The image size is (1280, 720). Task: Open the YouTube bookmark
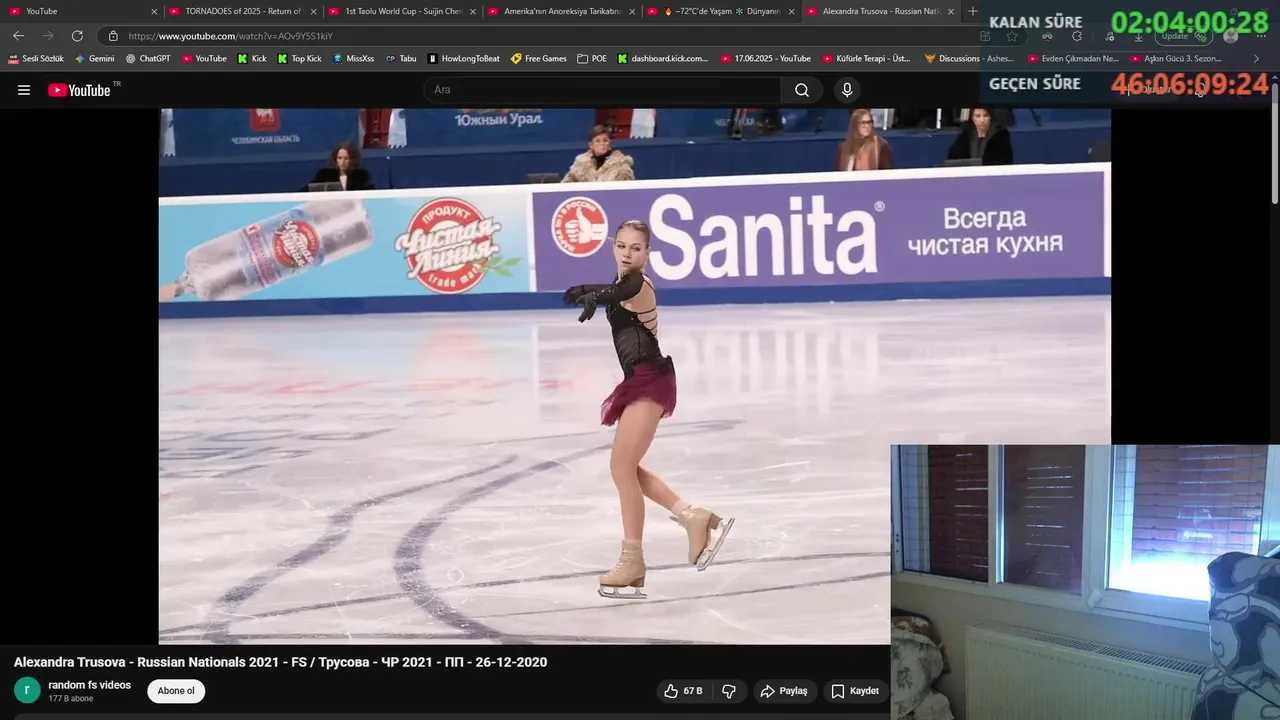[204, 59]
